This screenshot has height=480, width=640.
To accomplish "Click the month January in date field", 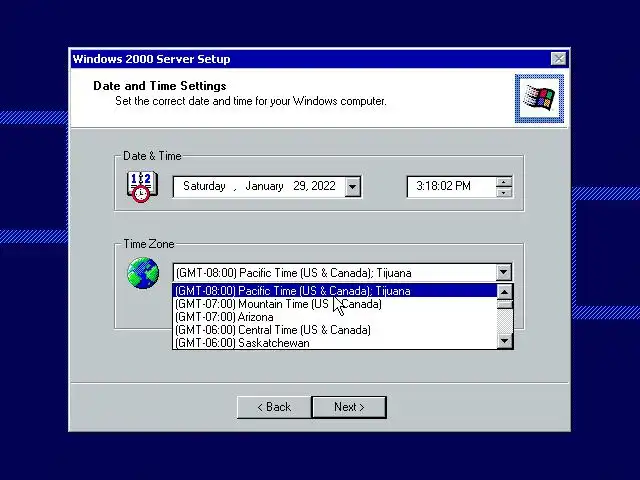I will pyautogui.click(x=264, y=186).
